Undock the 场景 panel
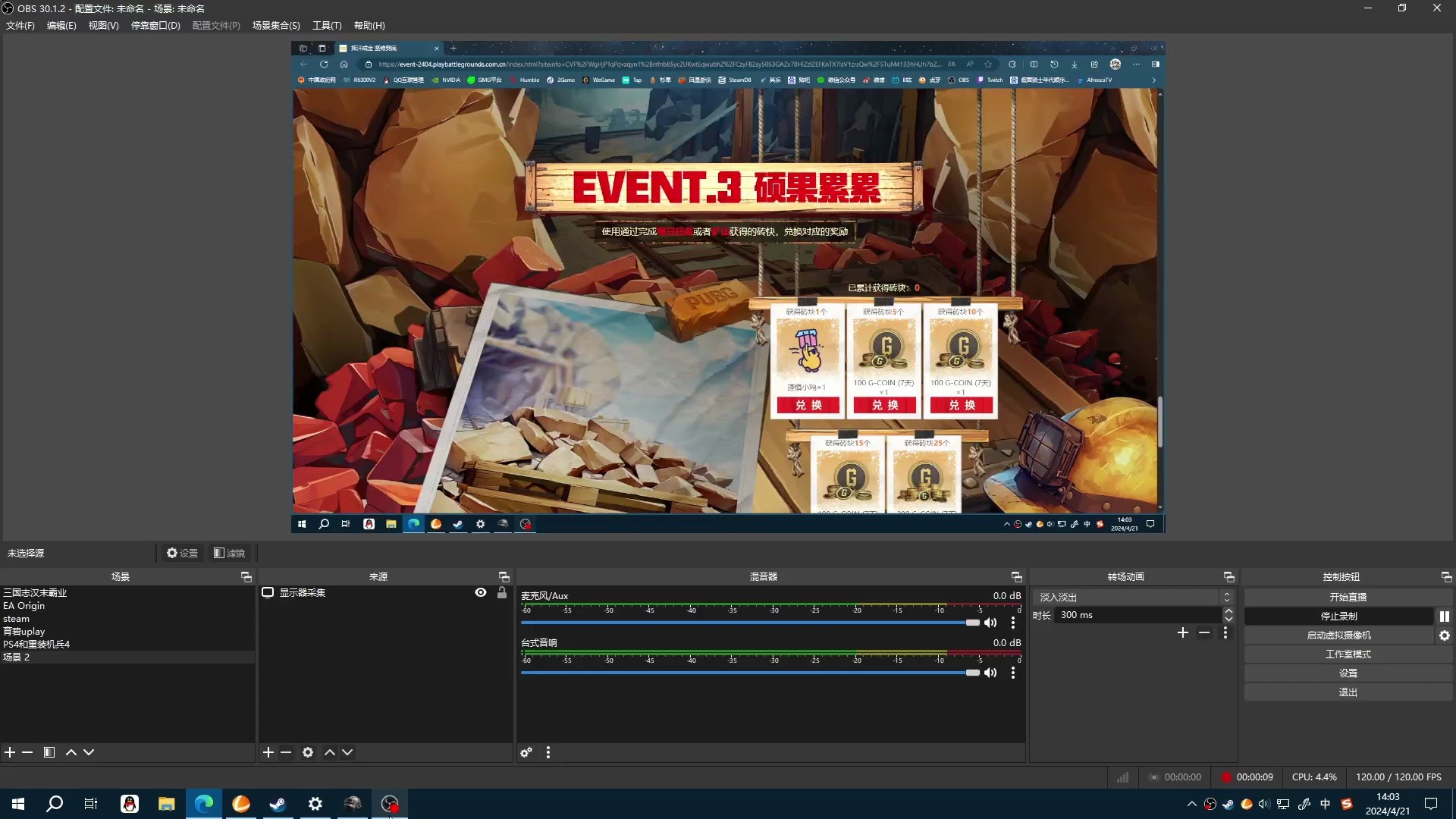 [x=246, y=577]
